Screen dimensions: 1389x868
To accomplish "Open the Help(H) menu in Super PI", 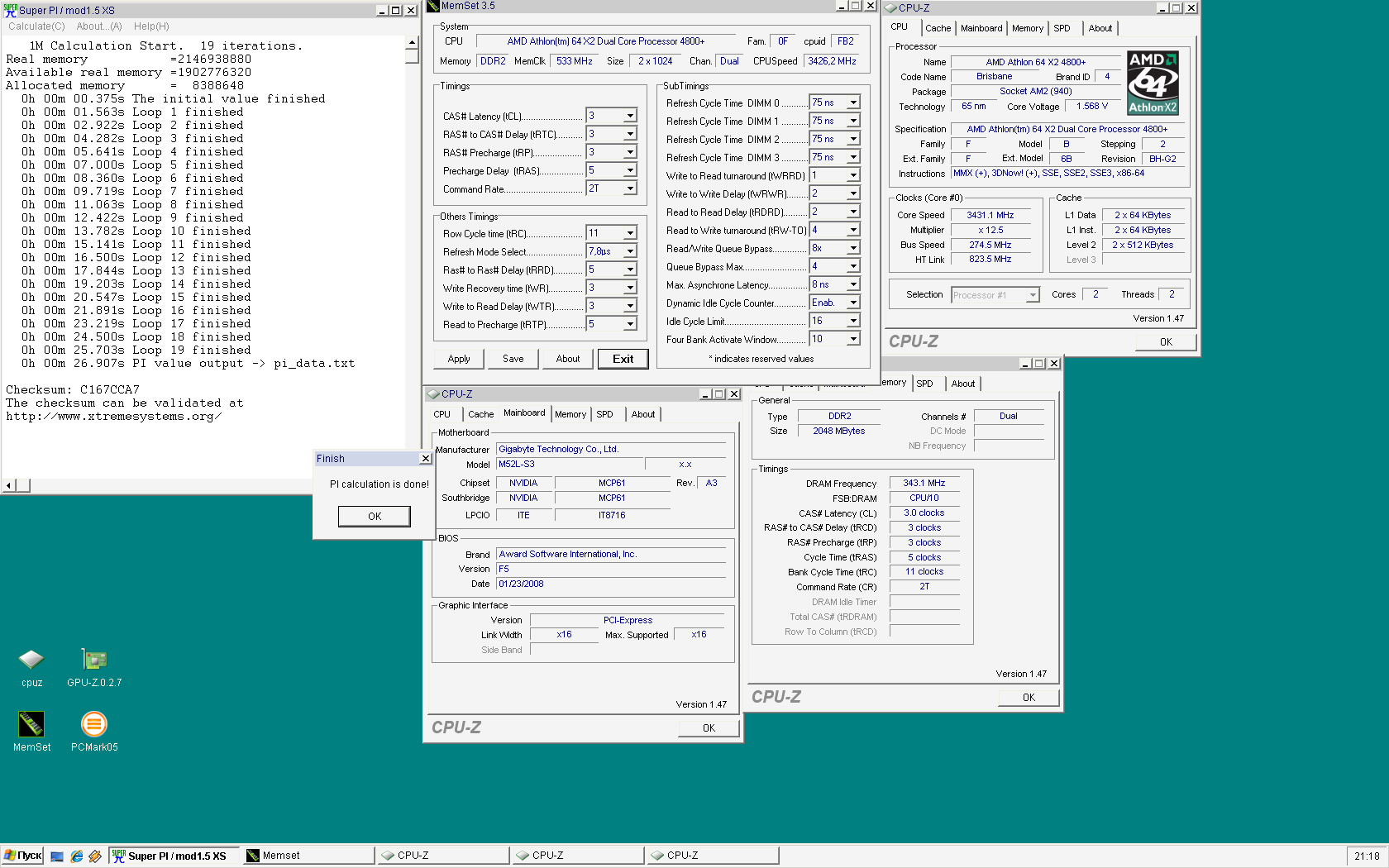I will click(x=151, y=26).
